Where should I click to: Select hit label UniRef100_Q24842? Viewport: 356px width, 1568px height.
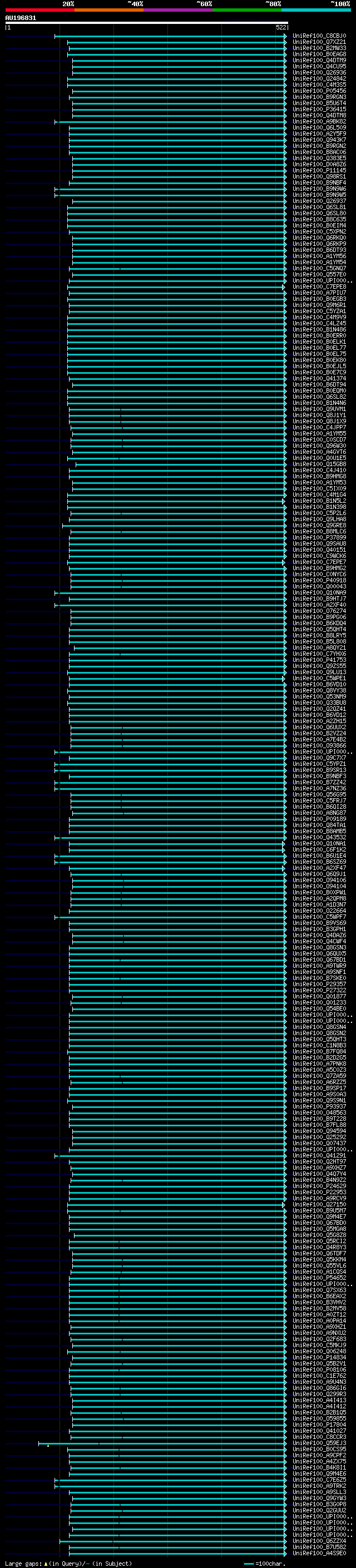[319, 78]
